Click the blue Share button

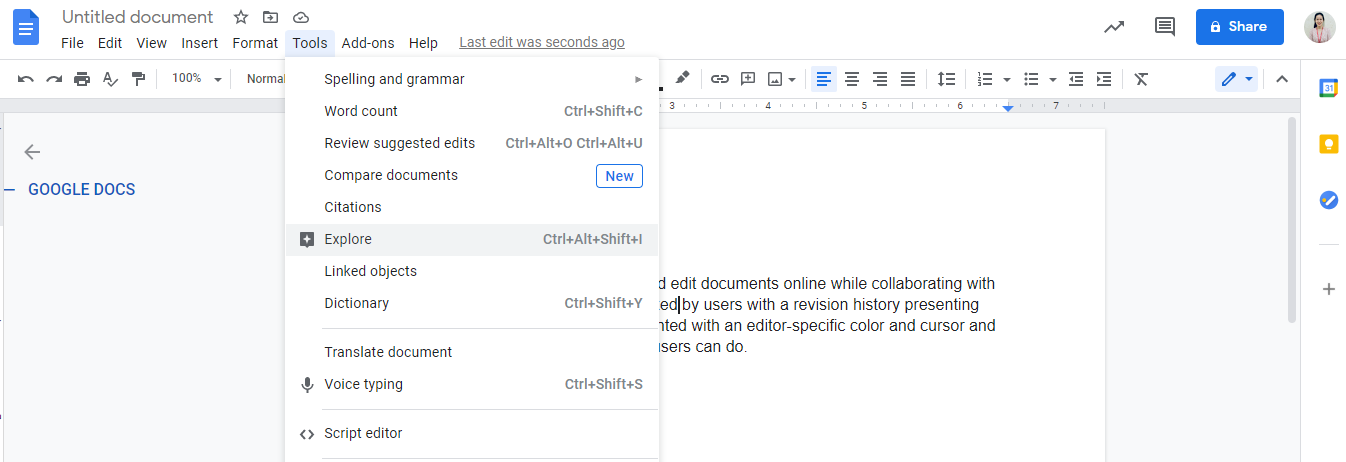[x=1239, y=27]
